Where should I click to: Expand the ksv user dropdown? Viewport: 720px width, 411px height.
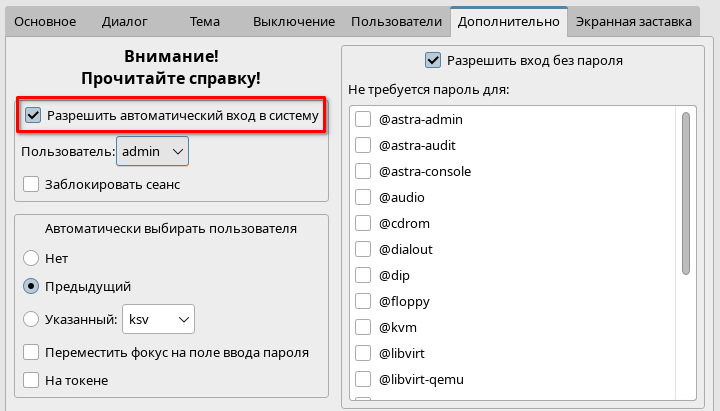[x=158, y=319]
